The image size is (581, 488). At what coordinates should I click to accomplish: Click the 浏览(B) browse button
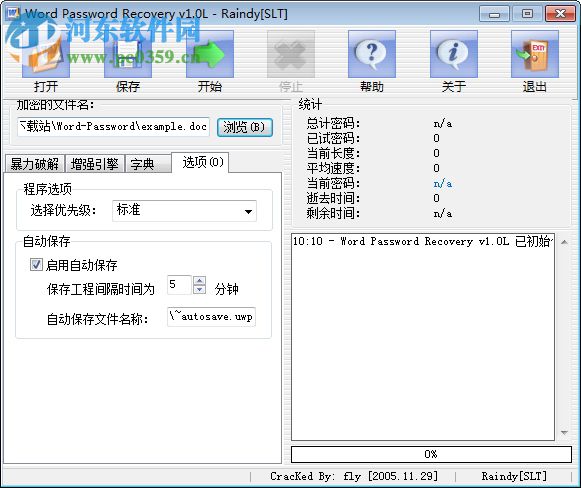coord(245,127)
